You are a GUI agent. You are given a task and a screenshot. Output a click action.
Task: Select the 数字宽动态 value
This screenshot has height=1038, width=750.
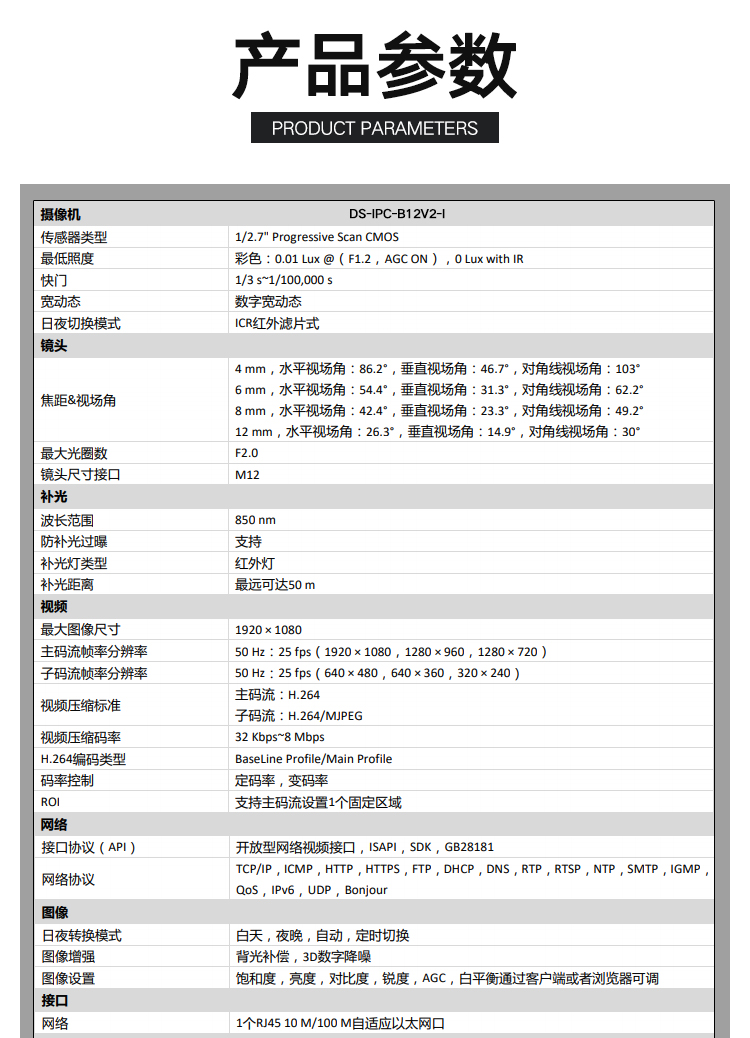268,302
